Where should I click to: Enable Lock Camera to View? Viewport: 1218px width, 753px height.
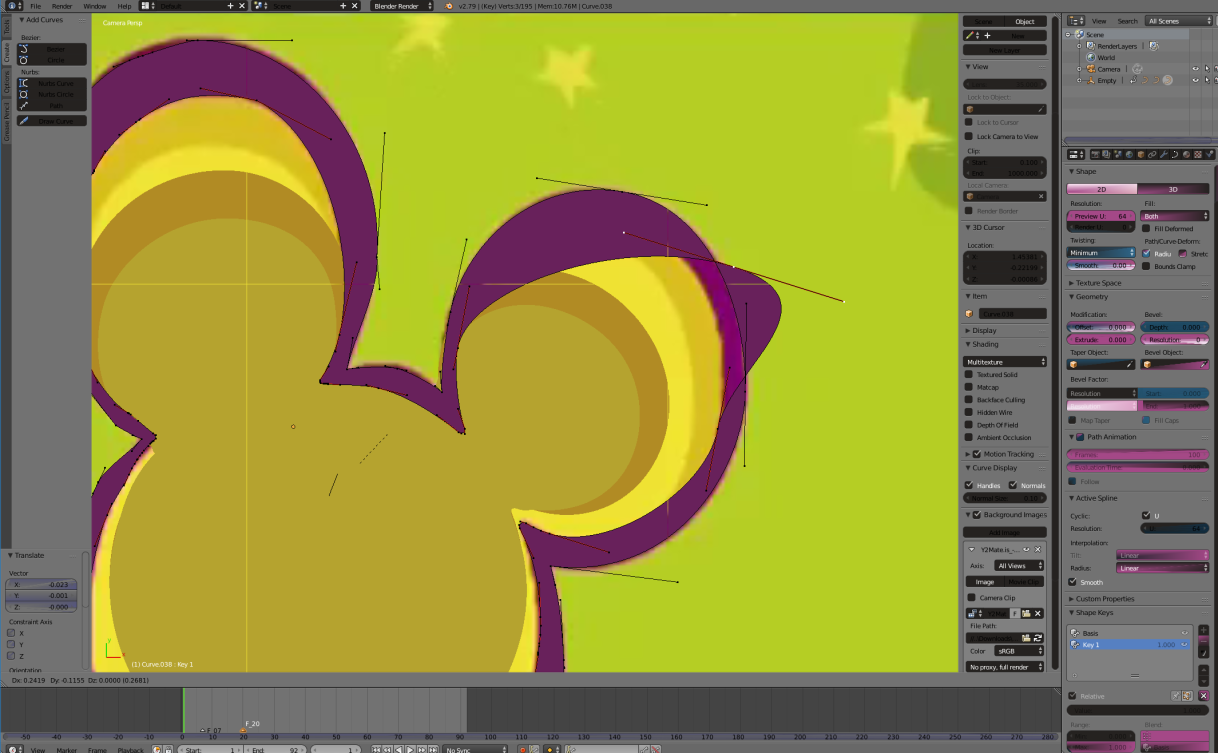click(x=968, y=136)
